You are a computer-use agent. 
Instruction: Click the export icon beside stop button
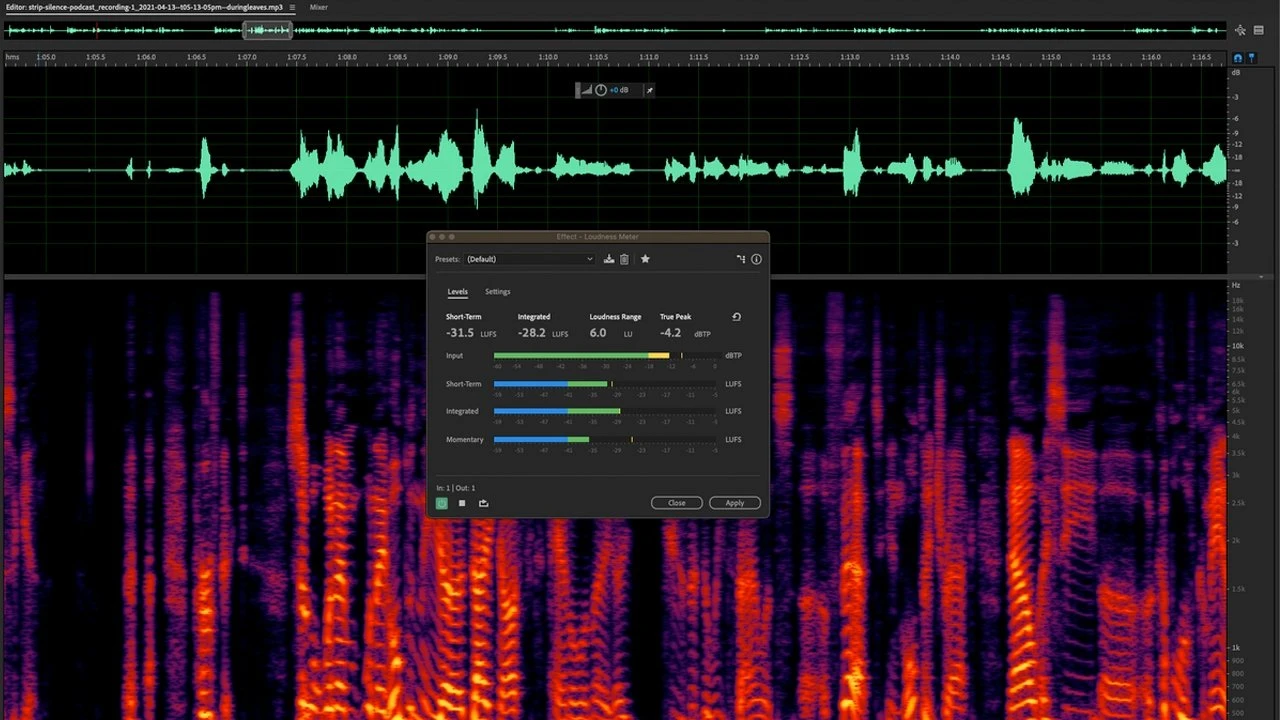tap(483, 503)
